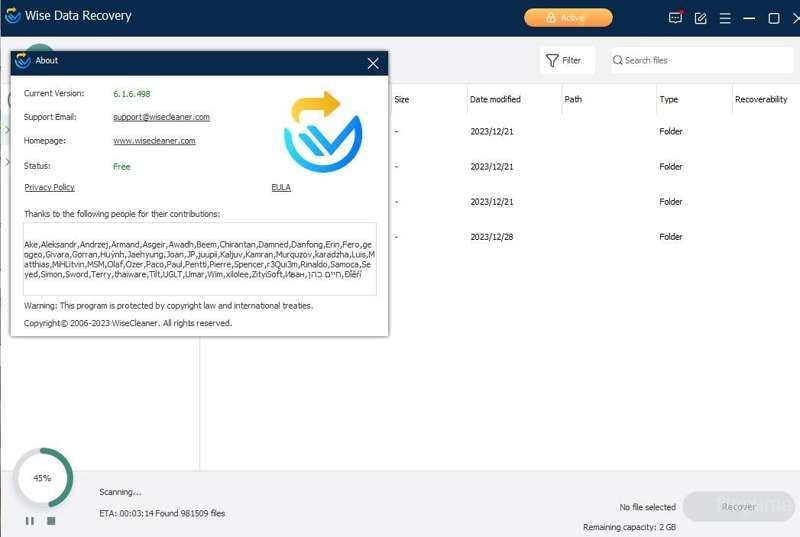Open the EULA link
Viewport: 800px width, 537px height.
[x=281, y=187]
